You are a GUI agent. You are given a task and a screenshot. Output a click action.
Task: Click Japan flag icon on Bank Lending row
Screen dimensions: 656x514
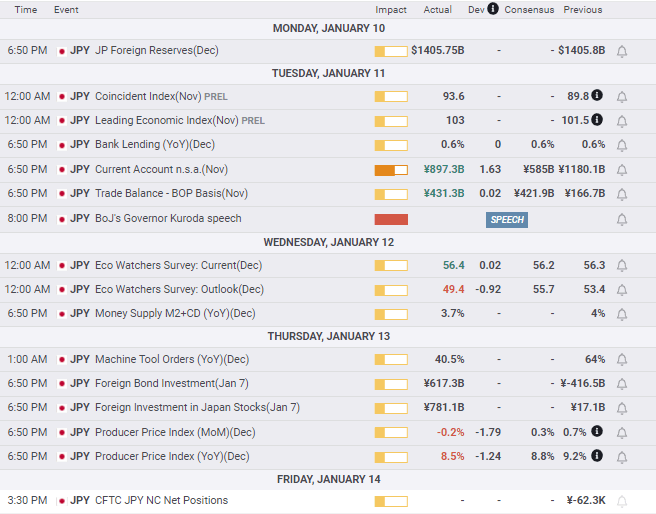click(62, 145)
